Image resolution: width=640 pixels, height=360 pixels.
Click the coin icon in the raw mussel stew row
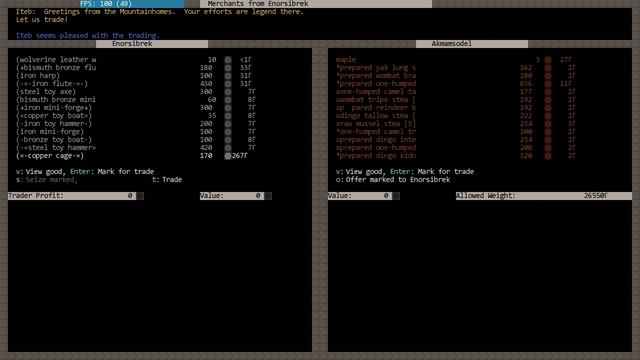pyautogui.click(x=548, y=124)
